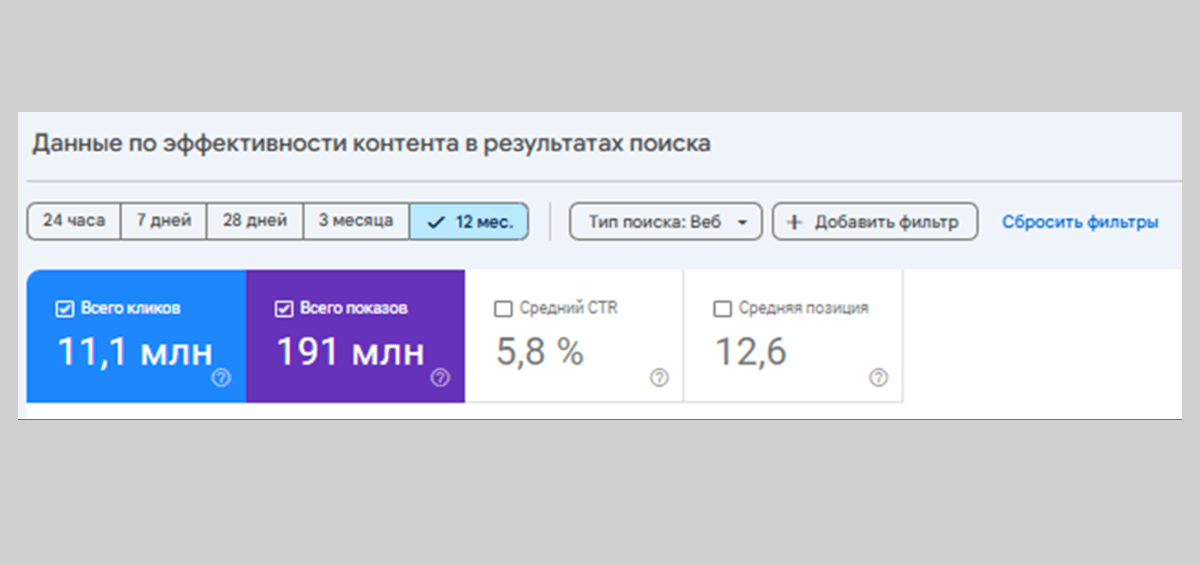Click help icon on Всего показов card
The image size is (1200, 565).
click(x=440, y=378)
